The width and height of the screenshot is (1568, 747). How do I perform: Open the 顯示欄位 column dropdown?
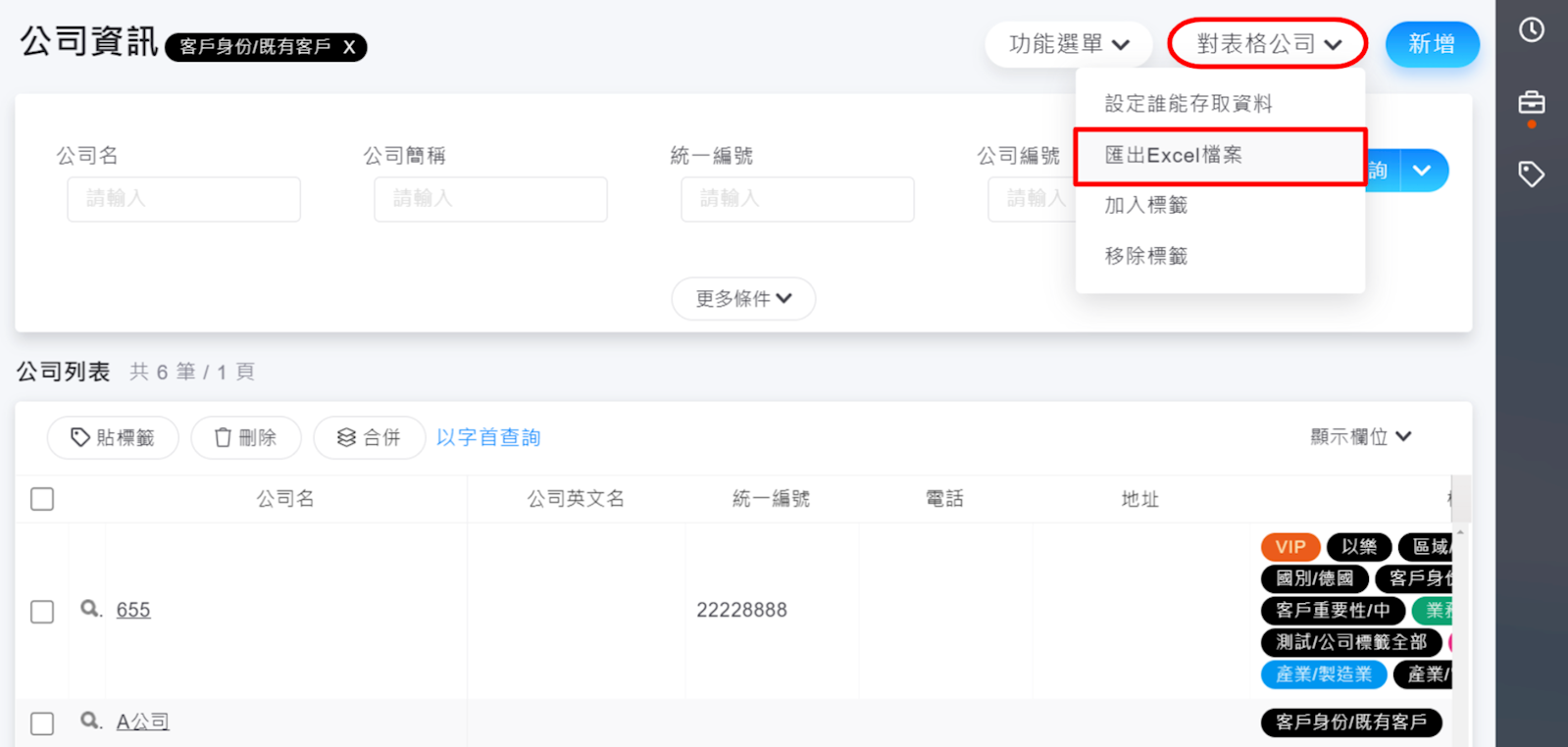pos(1360,437)
